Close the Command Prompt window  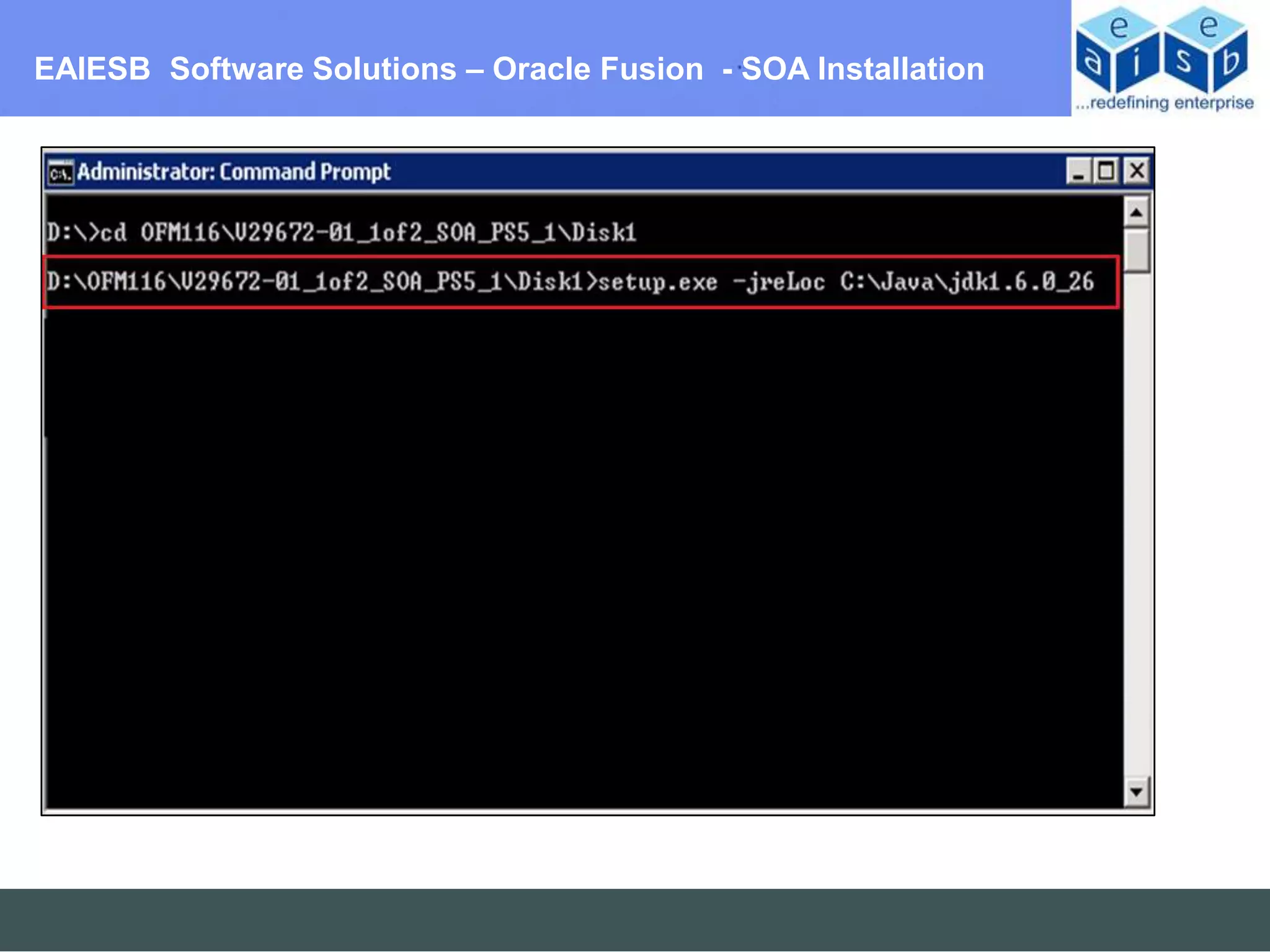click(x=1137, y=171)
